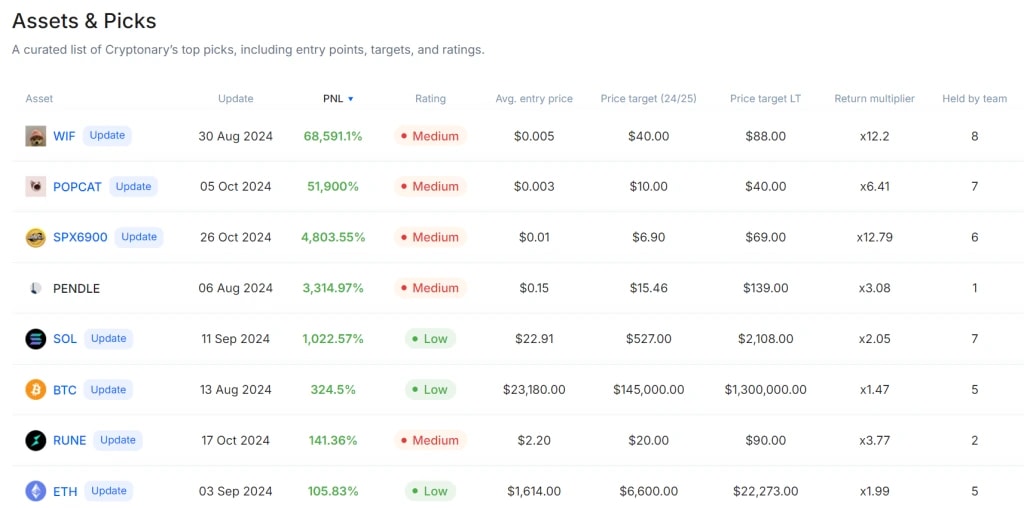Click the 4,803.55% PNL value
Image resolution: width=1024 pixels, height=508 pixels.
(x=333, y=237)
